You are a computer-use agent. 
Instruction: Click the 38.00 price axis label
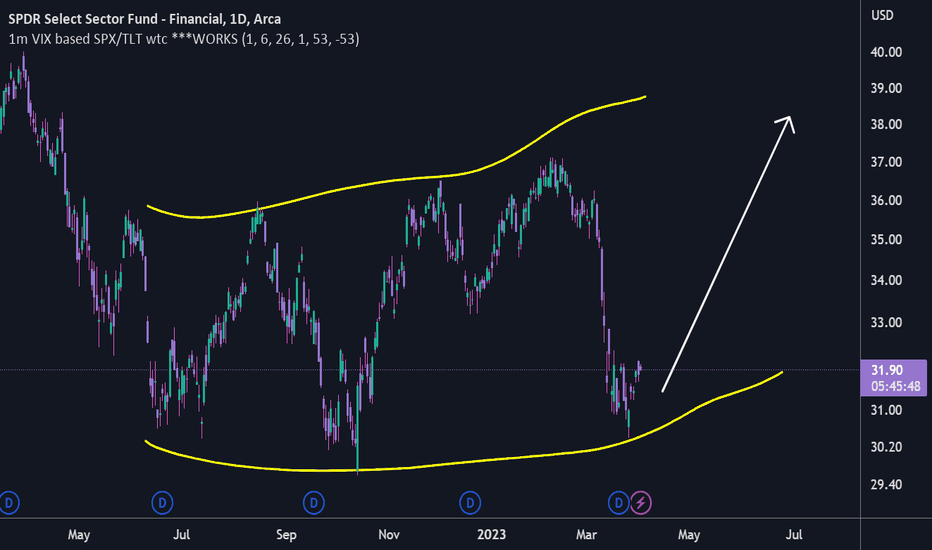click(886, 124)
